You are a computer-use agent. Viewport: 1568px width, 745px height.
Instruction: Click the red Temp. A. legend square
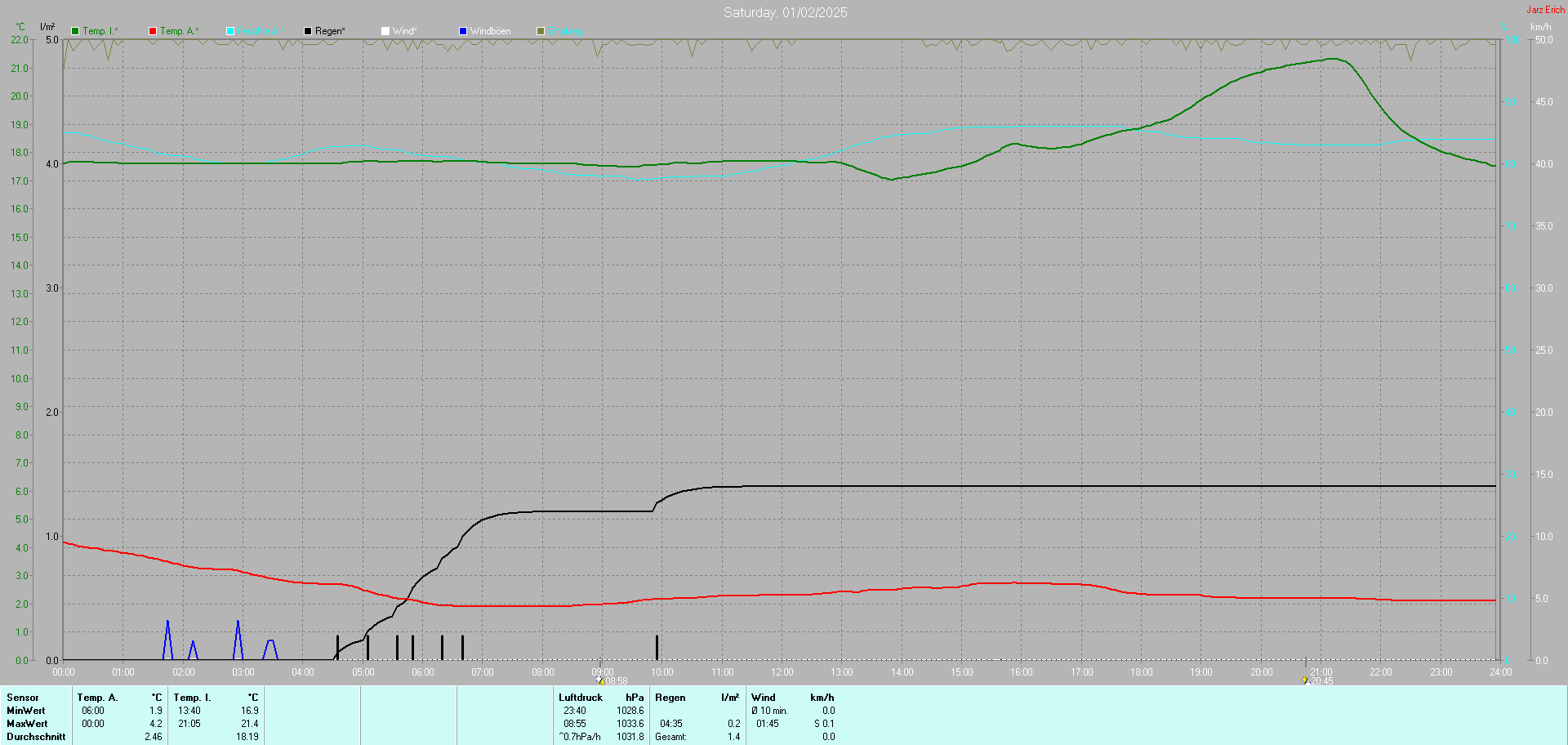(153, 31)
